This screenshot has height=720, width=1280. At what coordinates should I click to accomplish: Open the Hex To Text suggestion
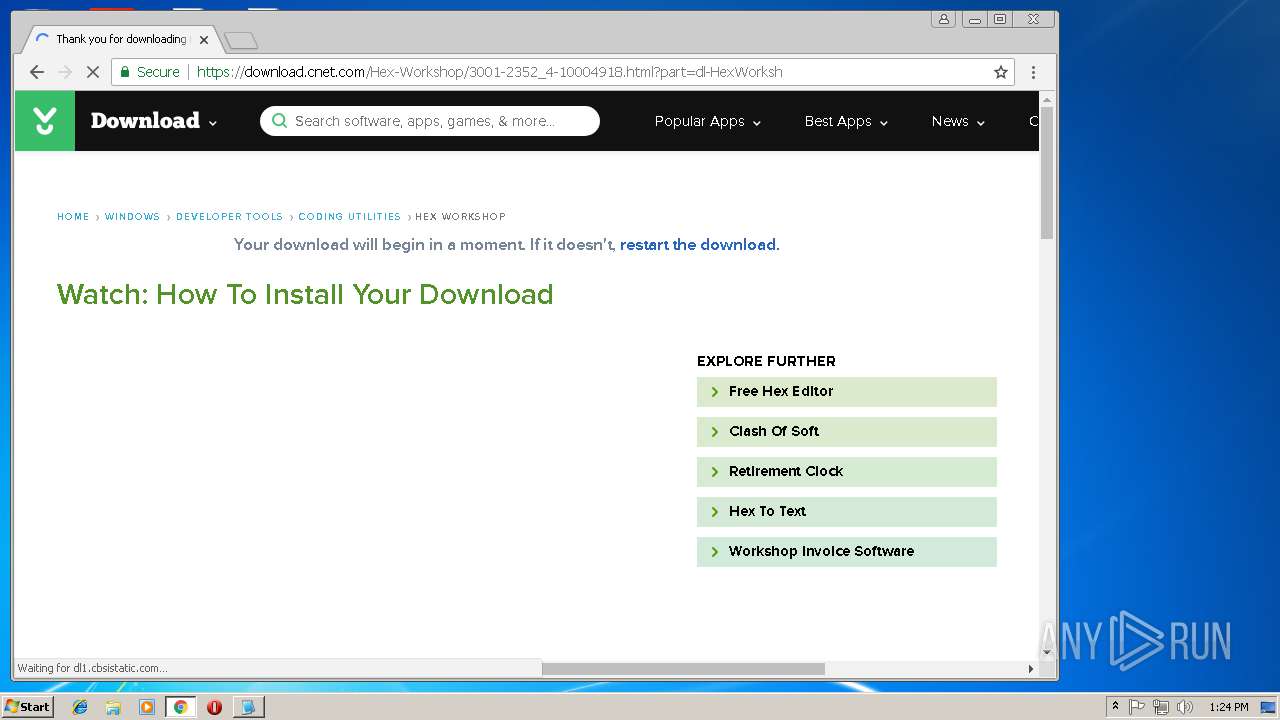pos(847,512)
